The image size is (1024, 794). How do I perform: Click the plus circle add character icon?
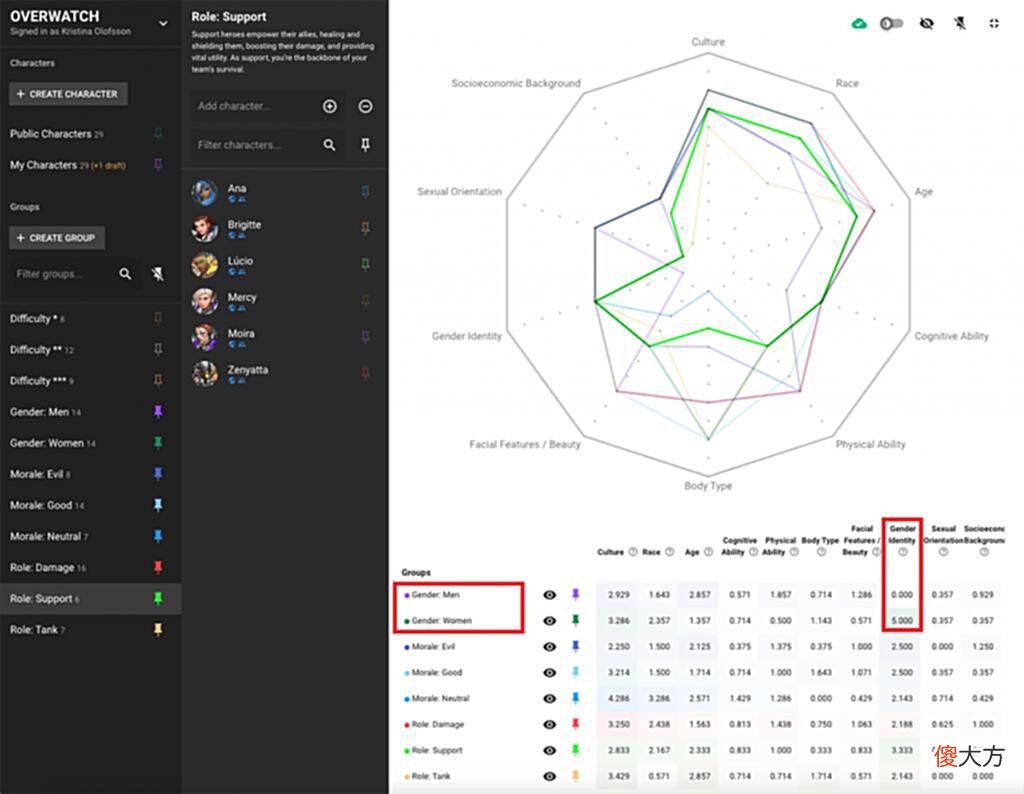330,106
